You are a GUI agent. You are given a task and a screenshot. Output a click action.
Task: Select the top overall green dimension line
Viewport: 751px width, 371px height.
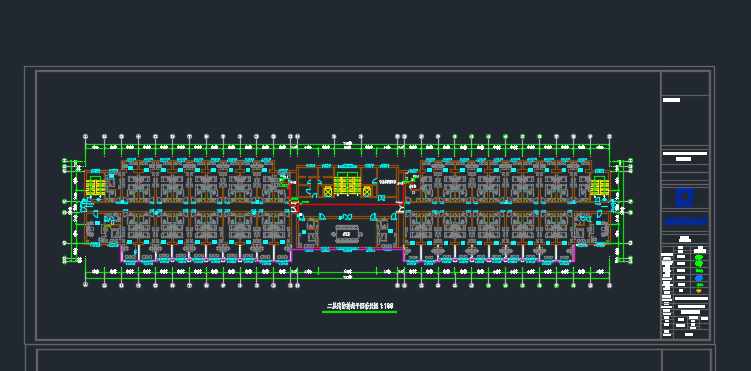[x=347, y=144]
